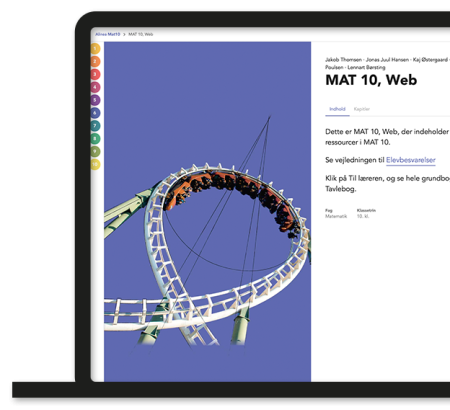
Task: Open chapter 10 yellow circle
Action: (95, 164)
